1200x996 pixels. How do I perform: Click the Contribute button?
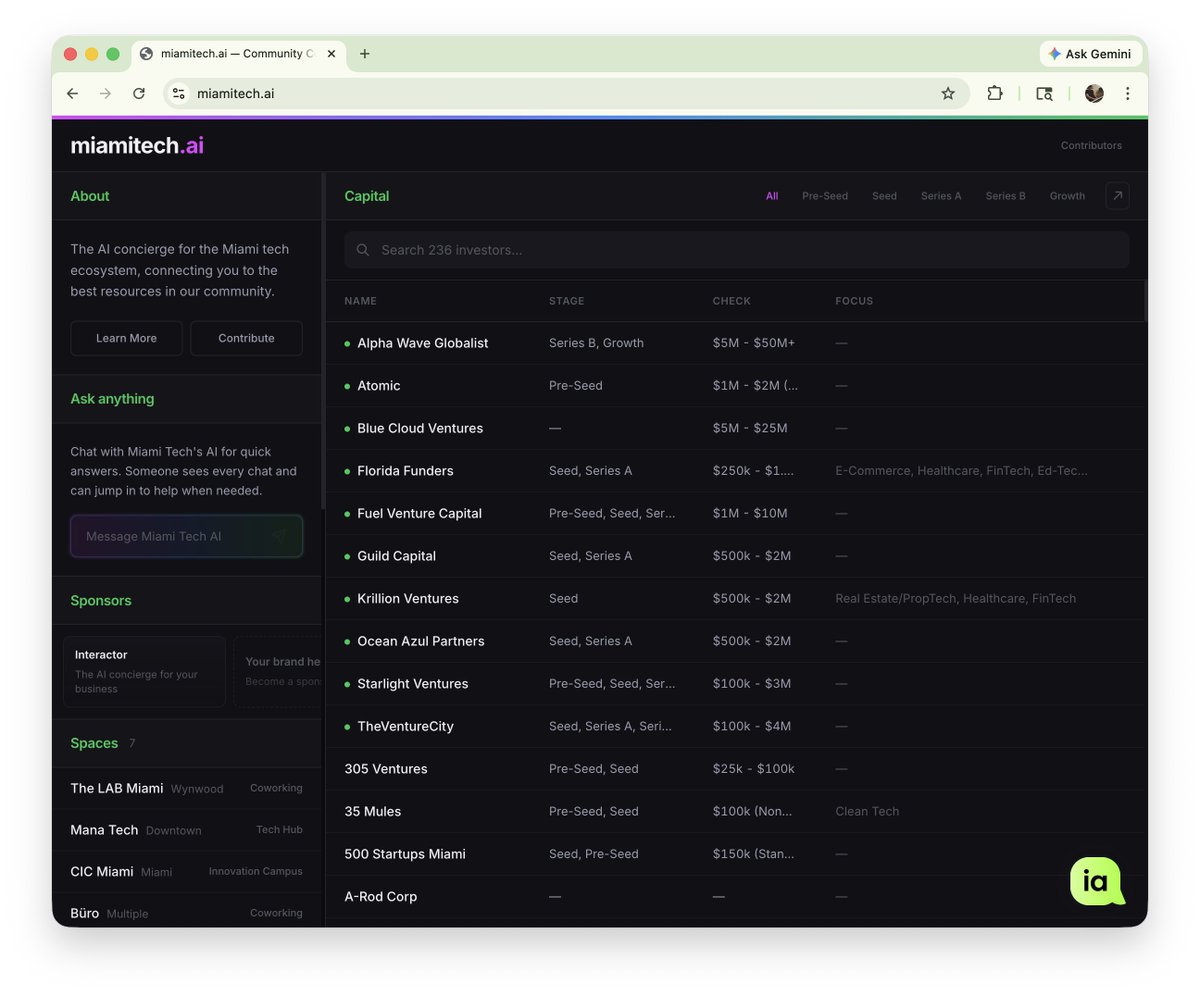tap(246, 338)
